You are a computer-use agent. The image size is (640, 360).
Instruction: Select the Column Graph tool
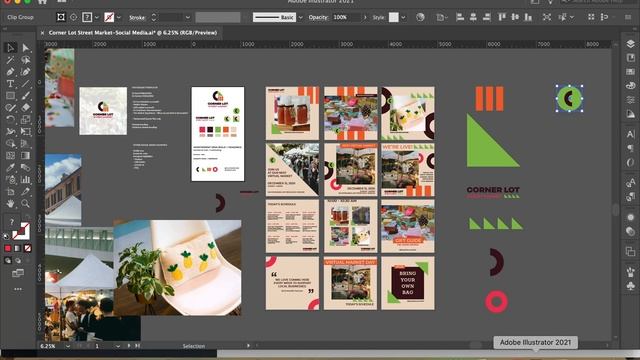[x=26, y=179]
